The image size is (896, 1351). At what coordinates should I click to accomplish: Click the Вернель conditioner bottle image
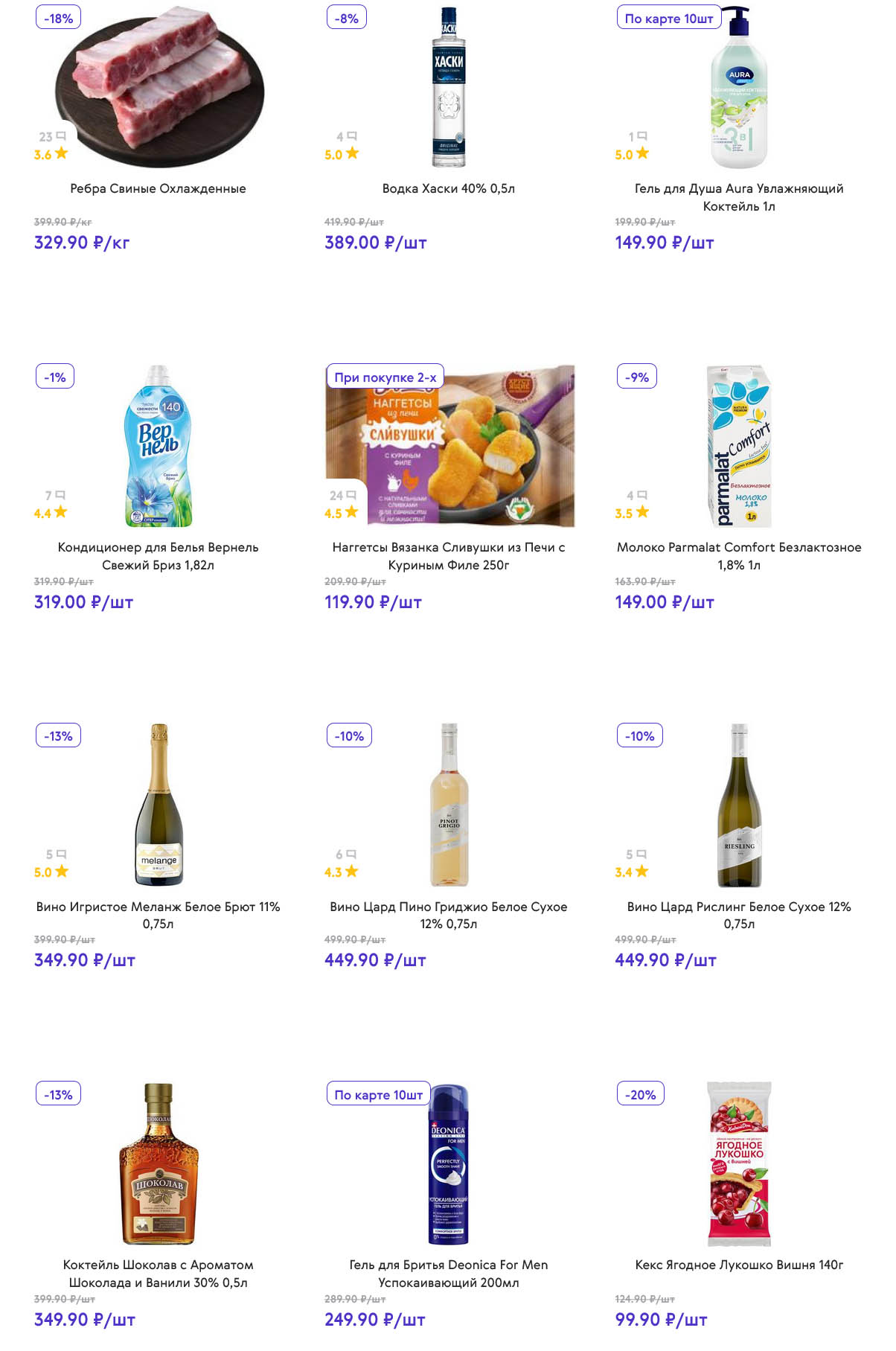[158, 446]
